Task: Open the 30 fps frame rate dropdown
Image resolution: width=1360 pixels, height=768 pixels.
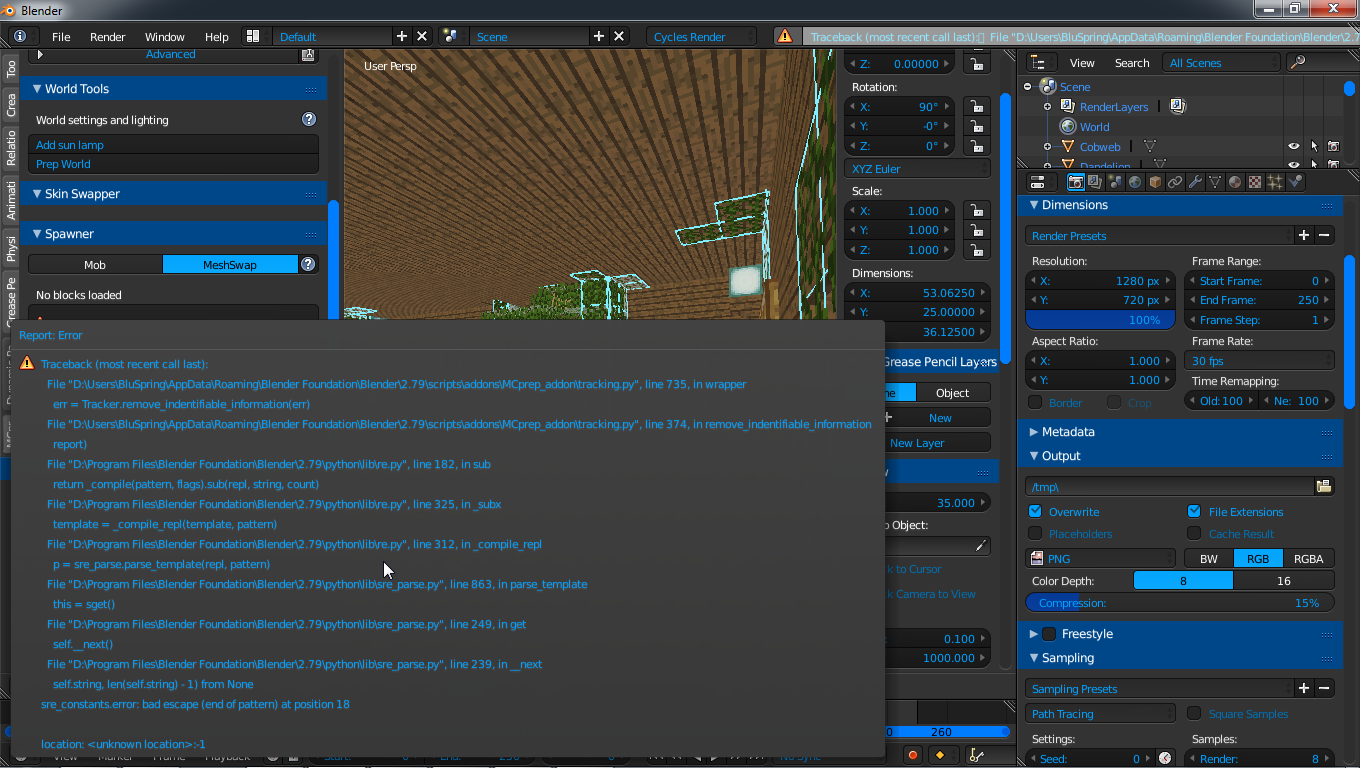Action: coord(1259,361)
